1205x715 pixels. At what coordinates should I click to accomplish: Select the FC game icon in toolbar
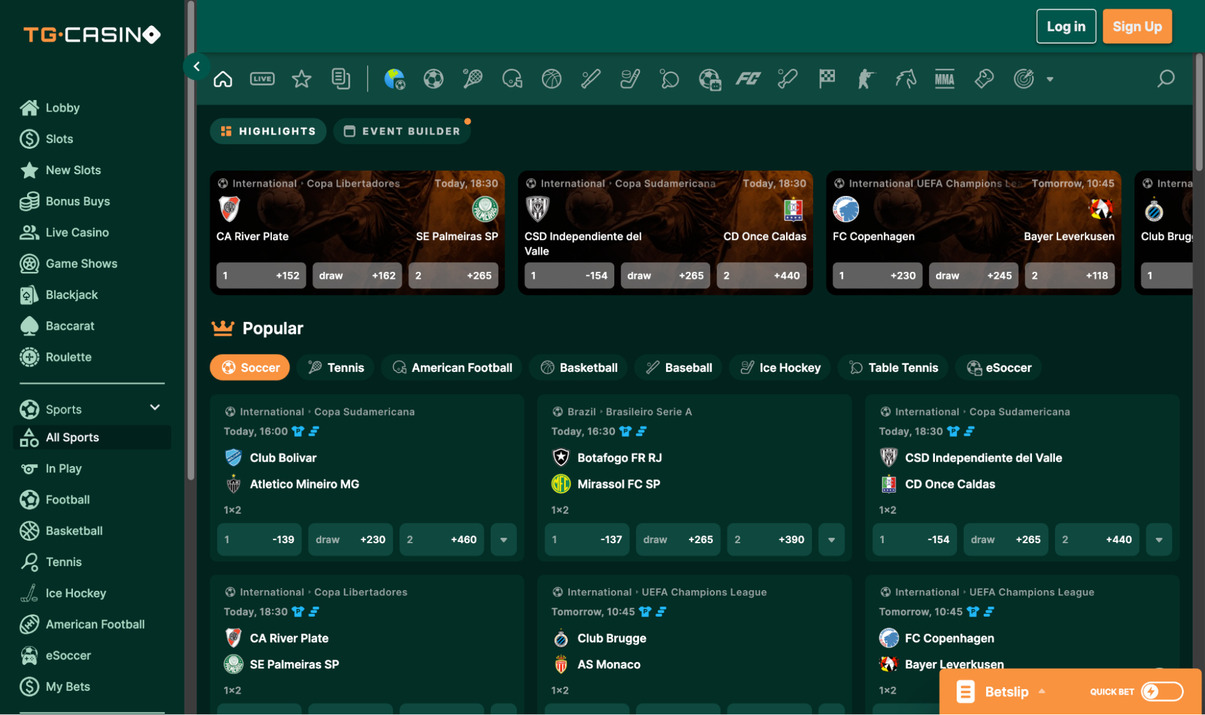pos(748,79)
